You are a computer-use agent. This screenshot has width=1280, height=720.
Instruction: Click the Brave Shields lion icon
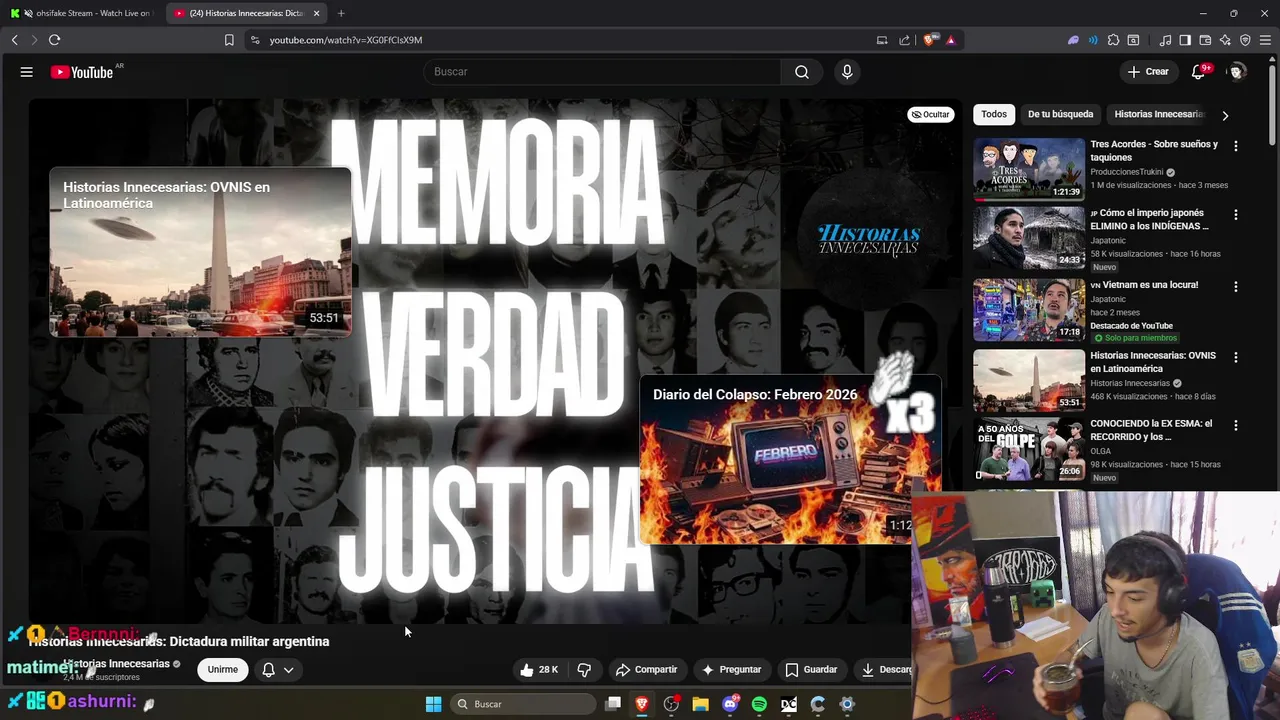930,40
